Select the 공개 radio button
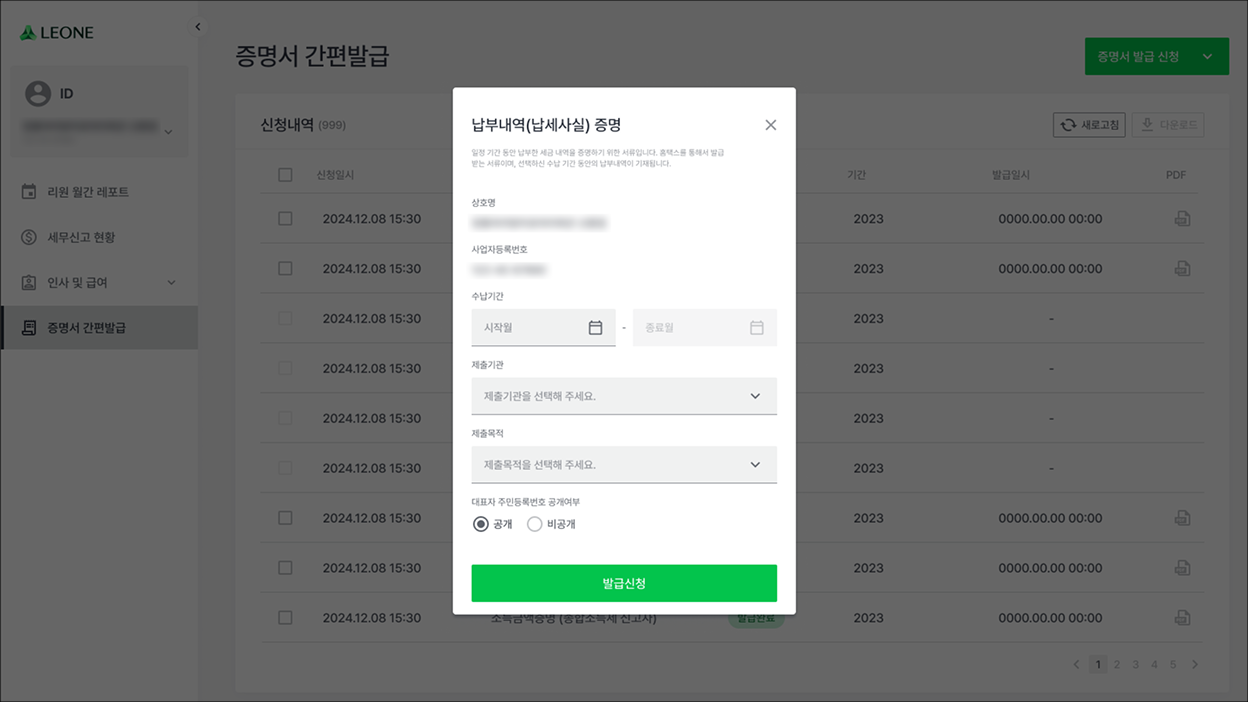Viewport: 1248px width, 702px height. point(481,524)
